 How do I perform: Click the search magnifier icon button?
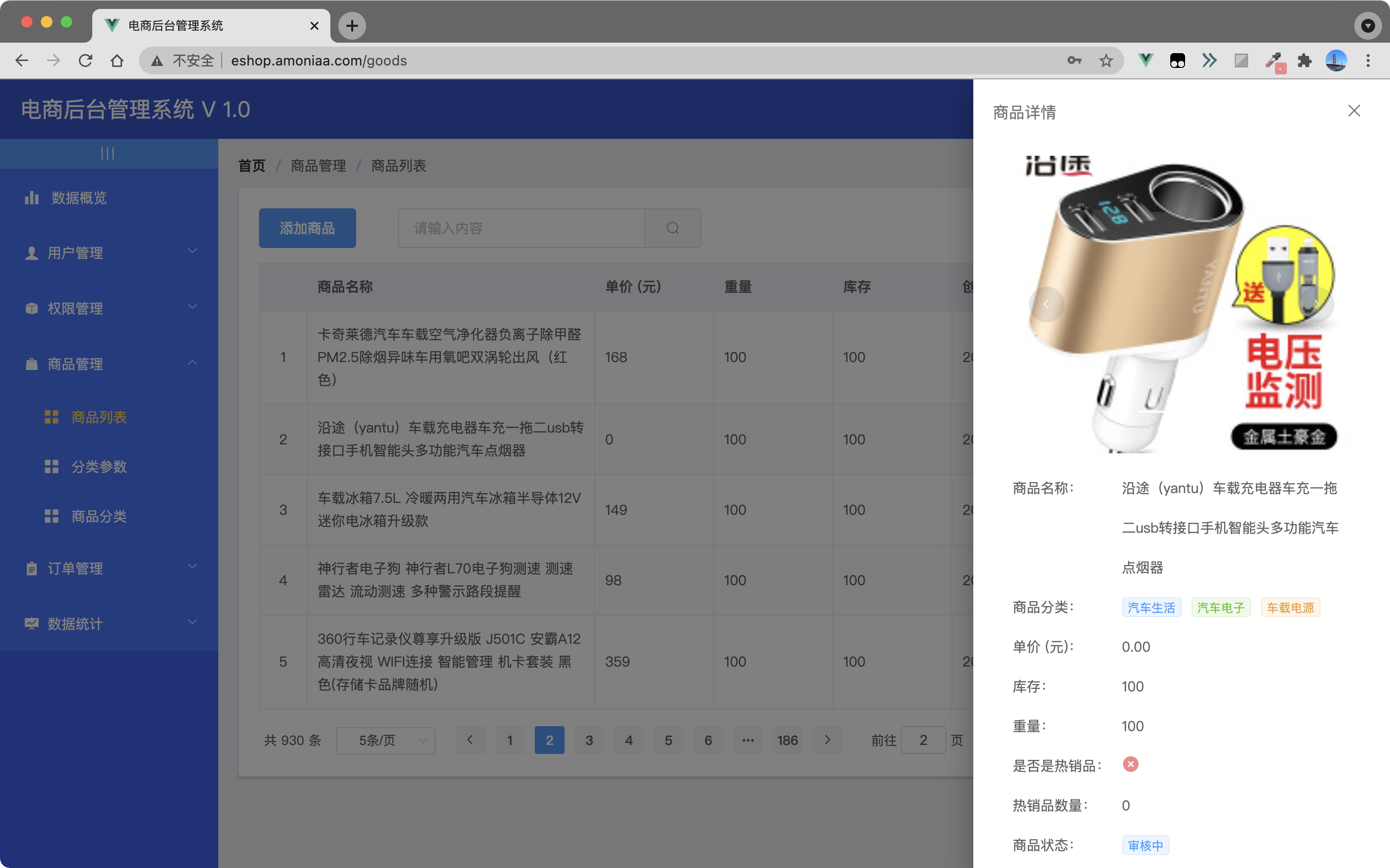[672, 229]
